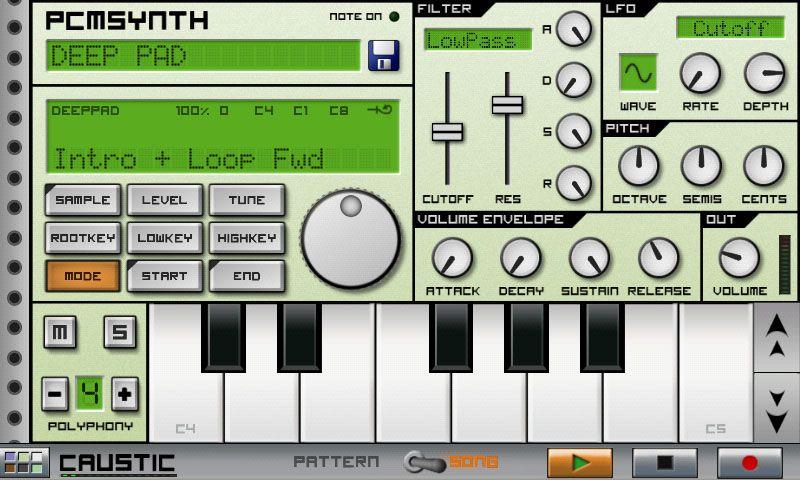800x480 pixels.
Task: Click the NOTE ON indicator light
Action: (x=394, y=16)
